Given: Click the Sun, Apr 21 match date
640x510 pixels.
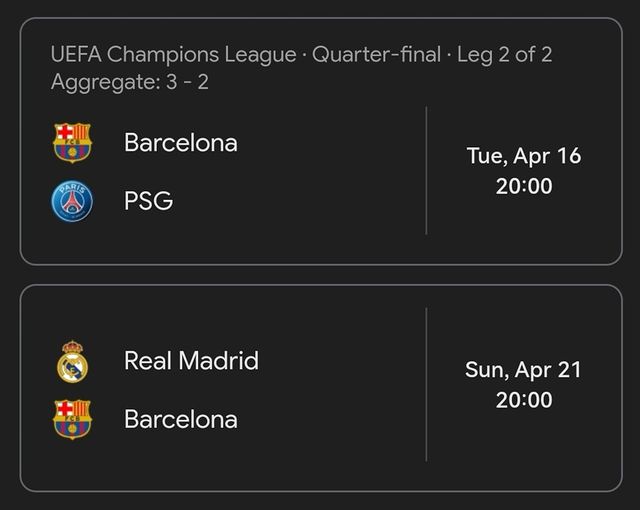Looking at the screenshot, I should click(x=523, y=370).
